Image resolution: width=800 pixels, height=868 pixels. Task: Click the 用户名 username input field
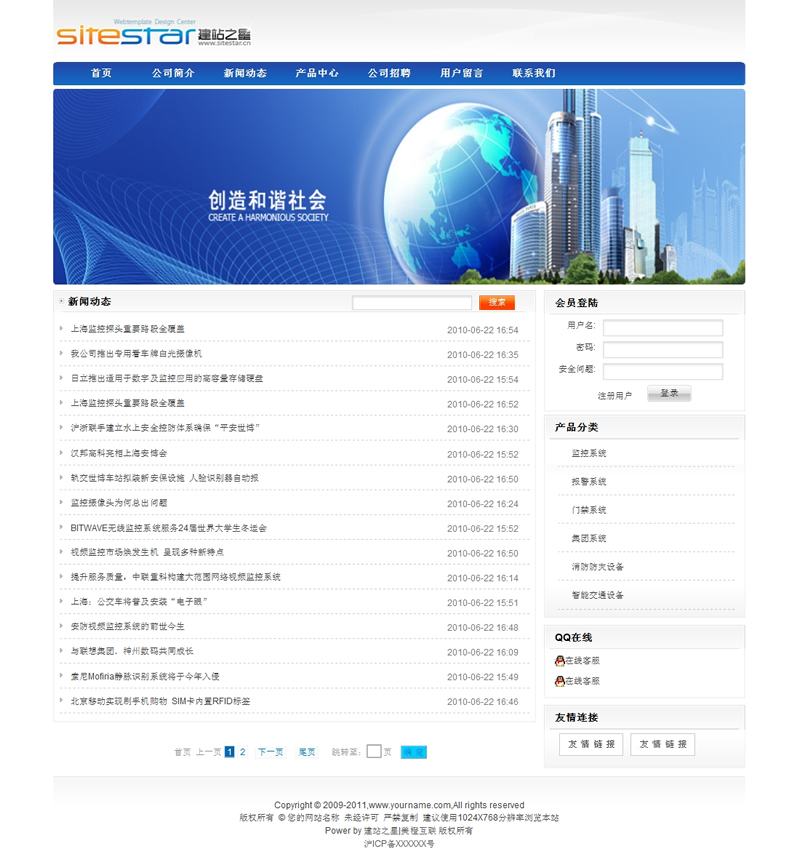pyautogui.click(x=662, y=328)
